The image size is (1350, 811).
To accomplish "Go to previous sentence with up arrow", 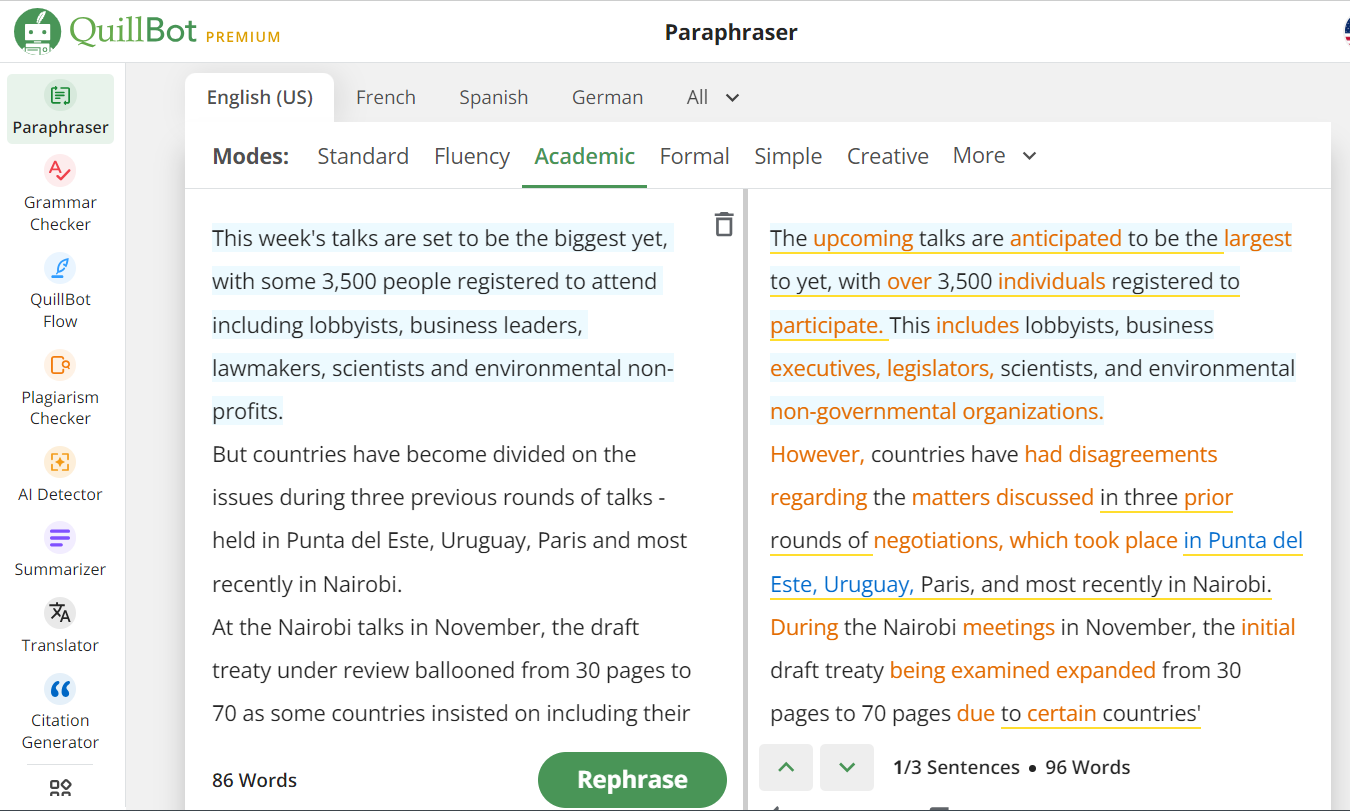I will 786,767.
